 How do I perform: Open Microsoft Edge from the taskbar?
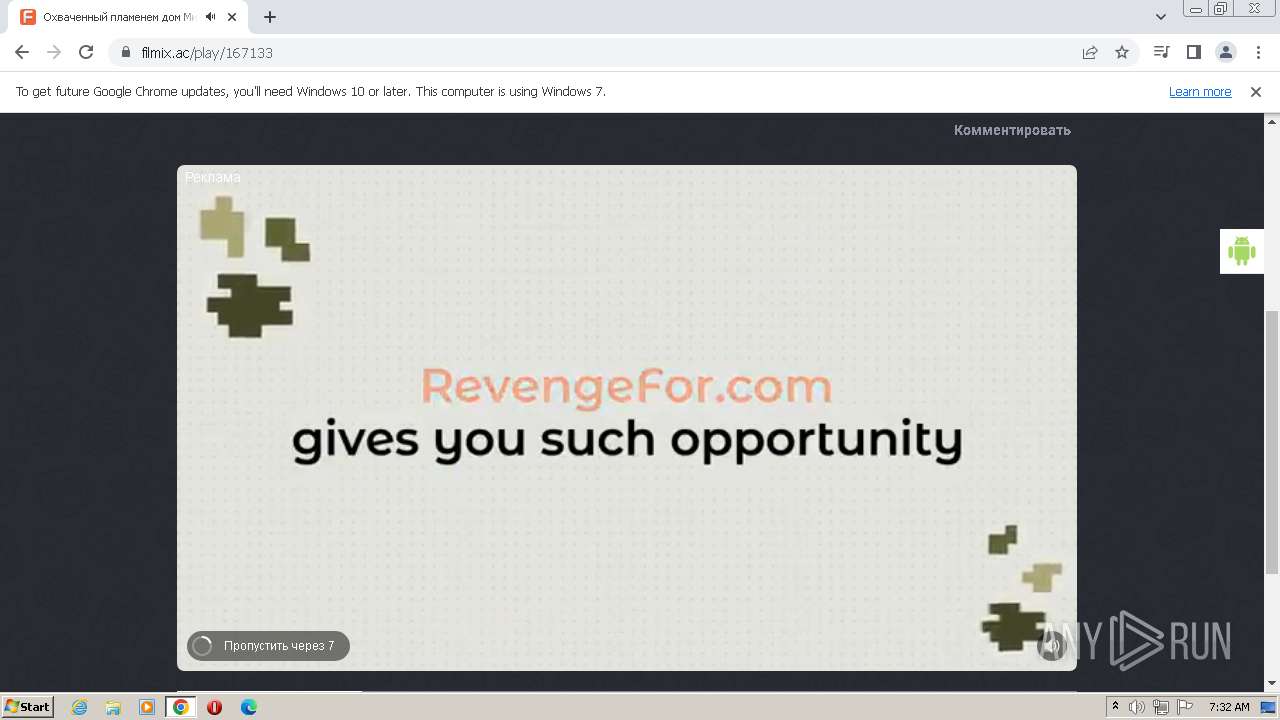(249, 707)
